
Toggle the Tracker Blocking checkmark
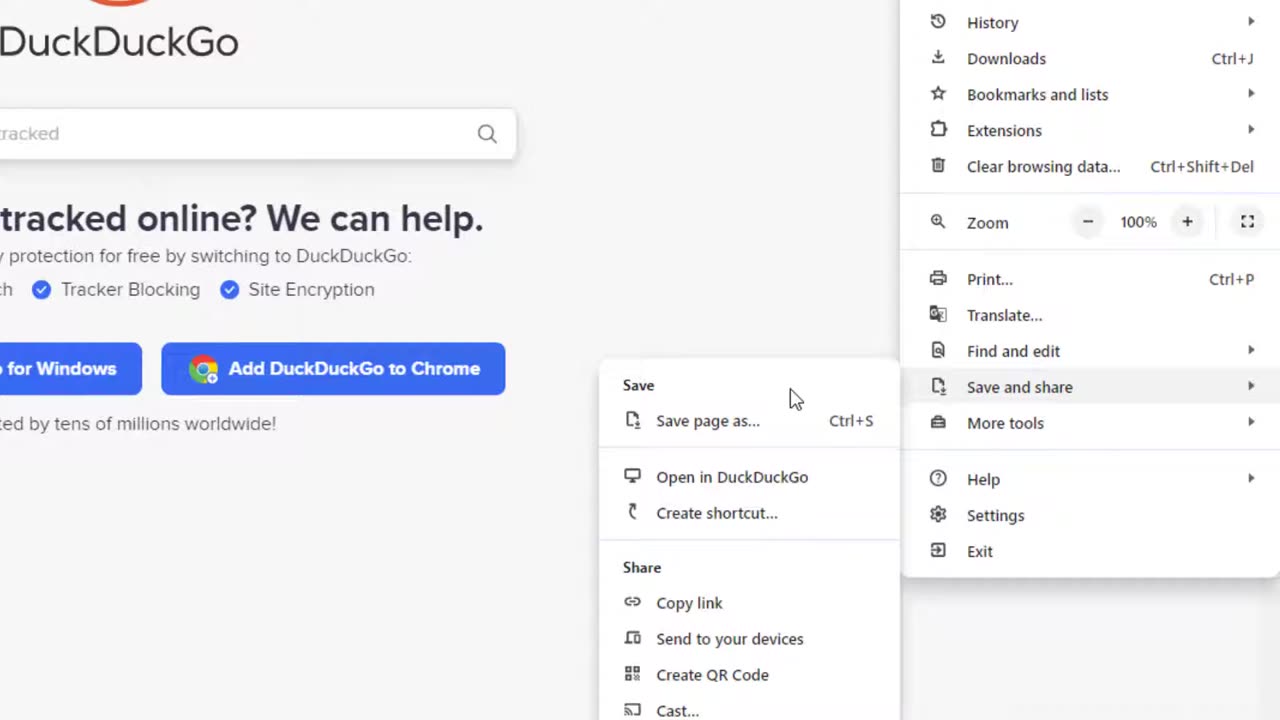[41, 290]
